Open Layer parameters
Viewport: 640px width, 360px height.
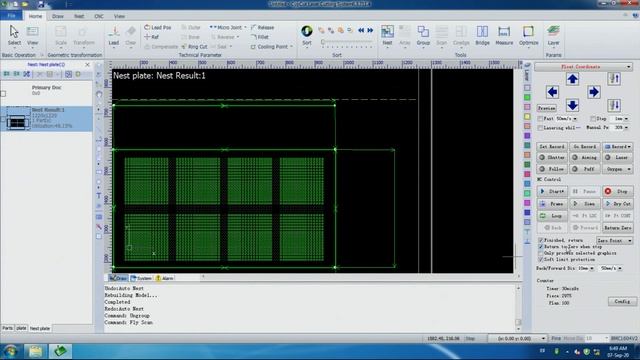(553, 35)
